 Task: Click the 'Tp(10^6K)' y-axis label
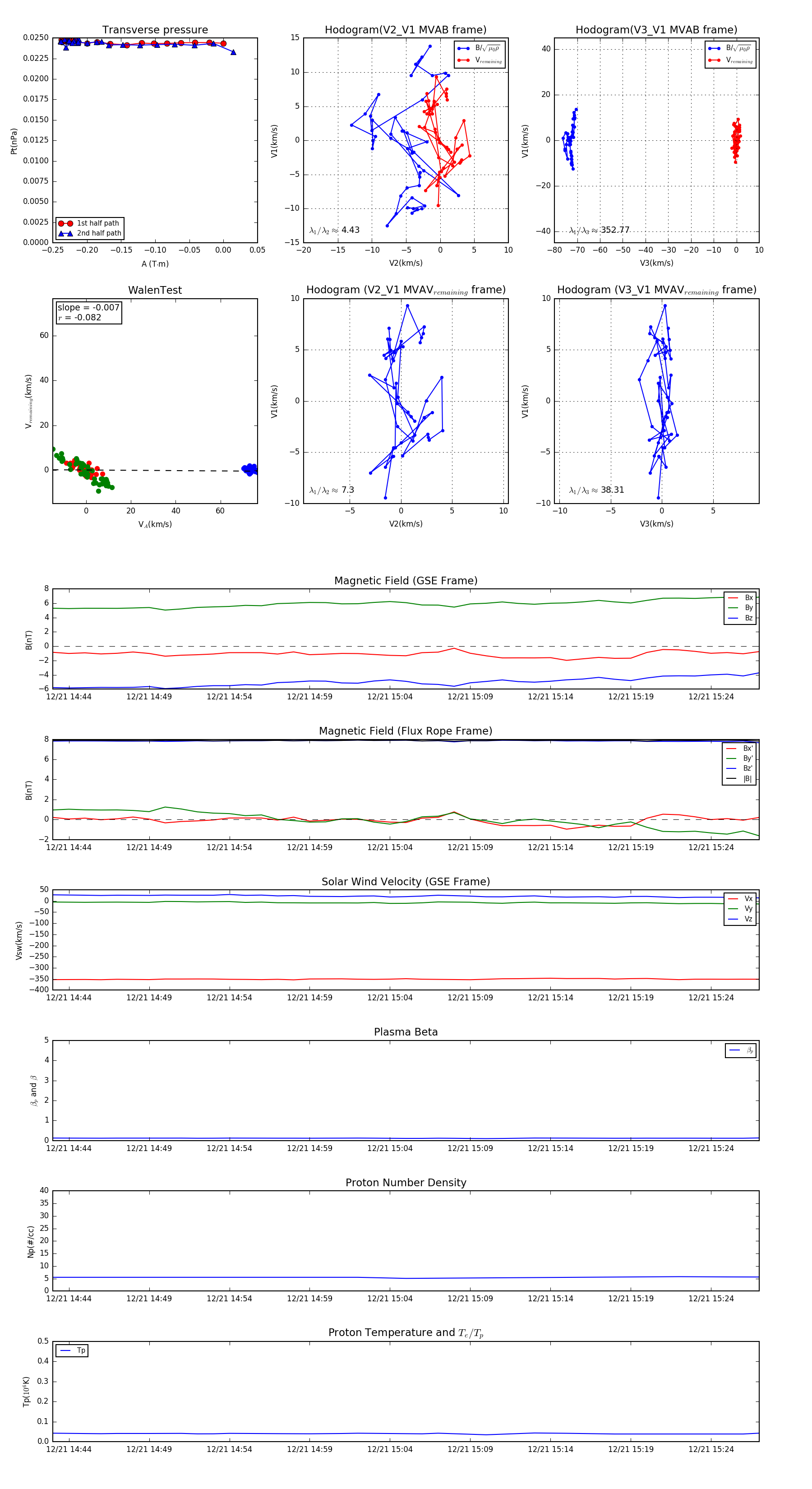[26, 1392]
